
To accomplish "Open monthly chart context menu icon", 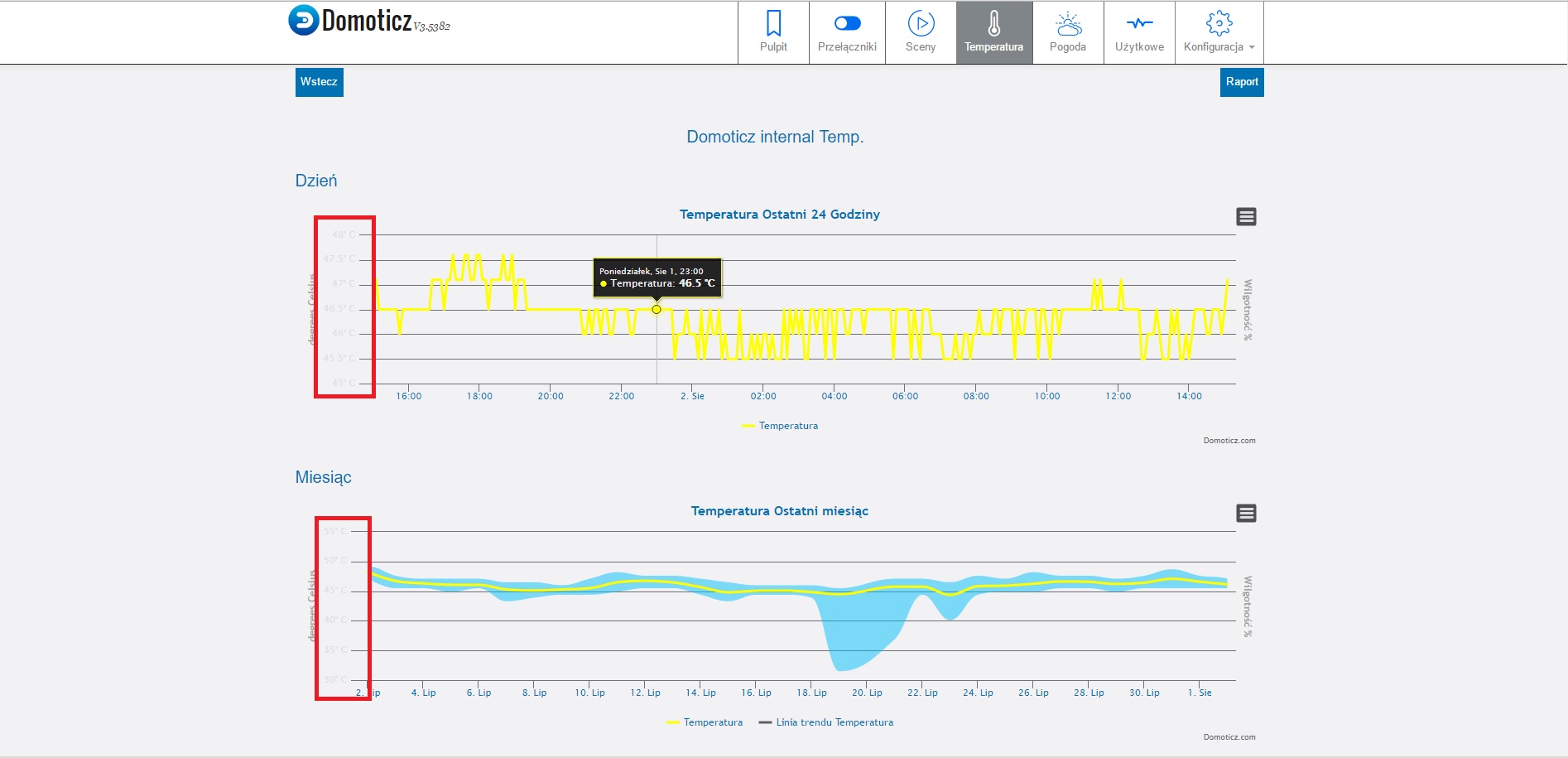I will [x=1246, y=514].
